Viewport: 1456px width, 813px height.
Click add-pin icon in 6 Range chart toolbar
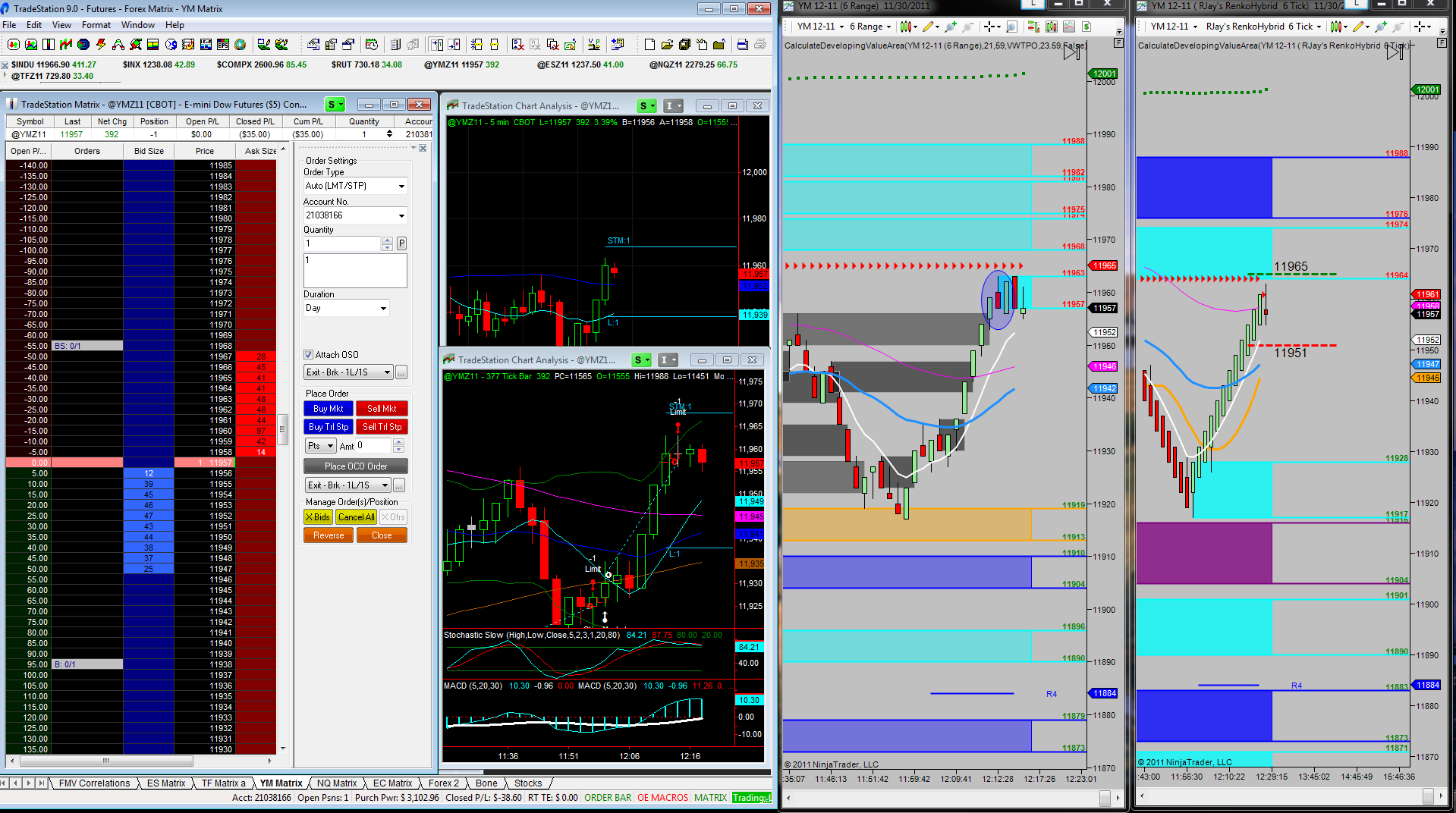(951, 27)
